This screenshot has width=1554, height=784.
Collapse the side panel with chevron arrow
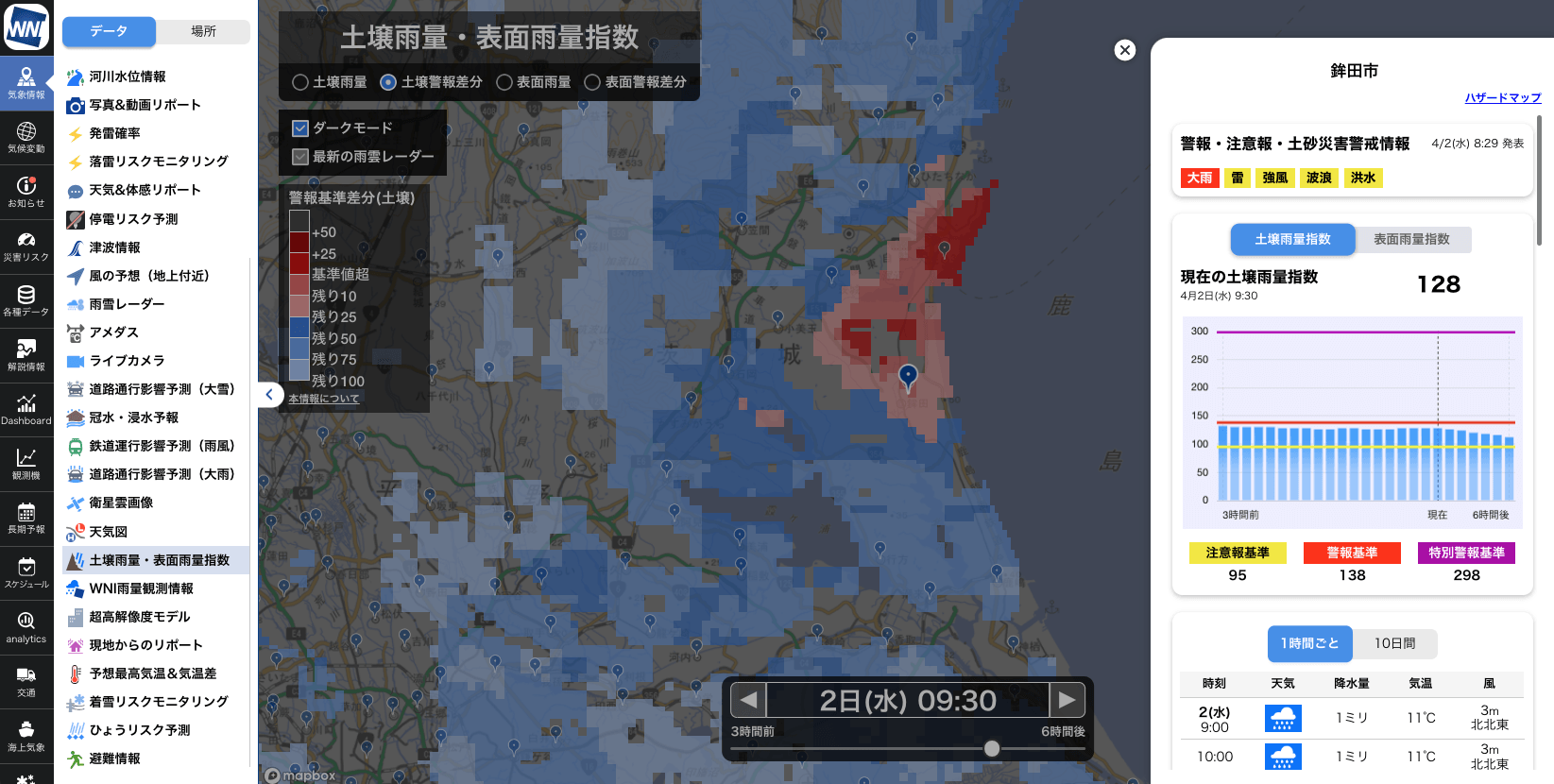tap(269, 395)
